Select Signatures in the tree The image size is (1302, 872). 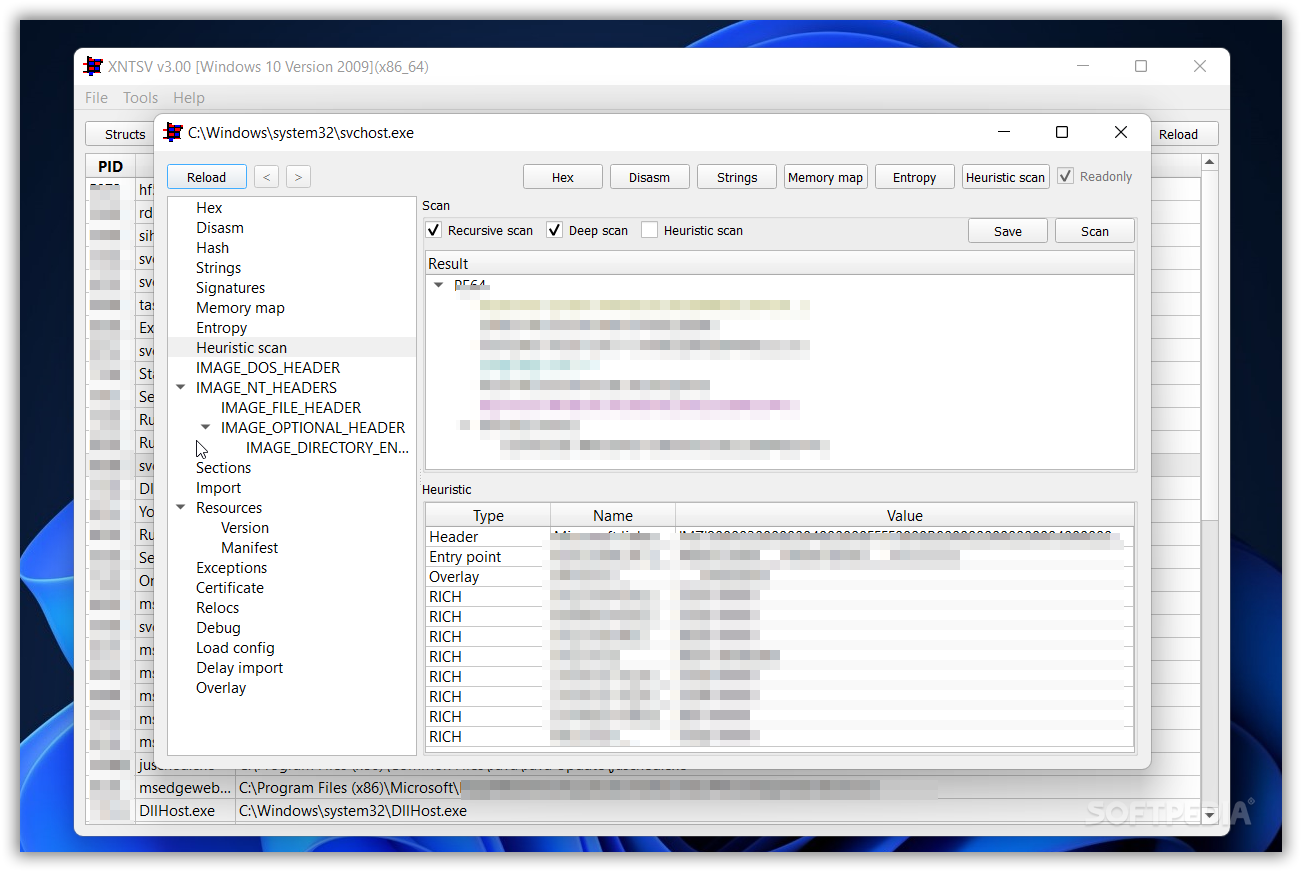click(x=230, y=287)
